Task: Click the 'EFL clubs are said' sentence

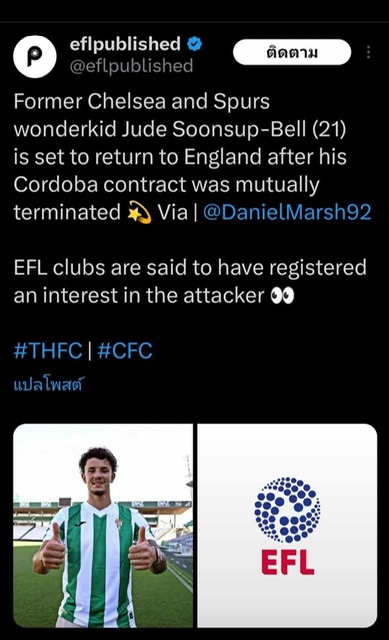Action: pyautogui.click(x=190, y=282)
